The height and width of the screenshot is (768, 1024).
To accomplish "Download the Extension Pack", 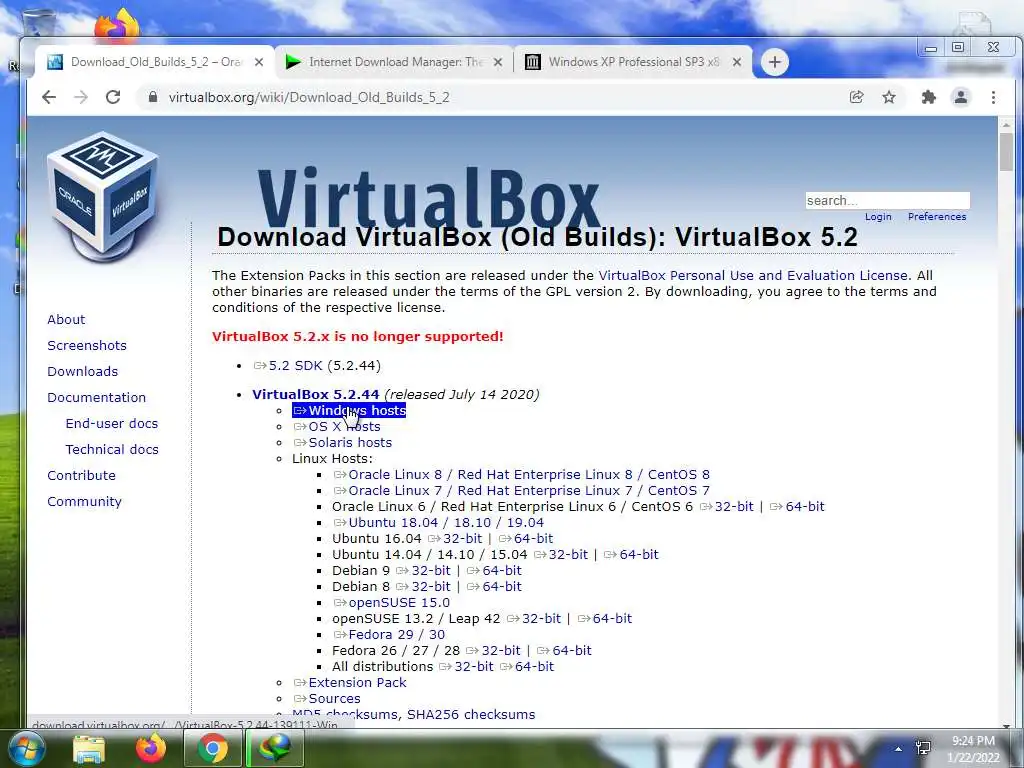I will pos(350,682).
